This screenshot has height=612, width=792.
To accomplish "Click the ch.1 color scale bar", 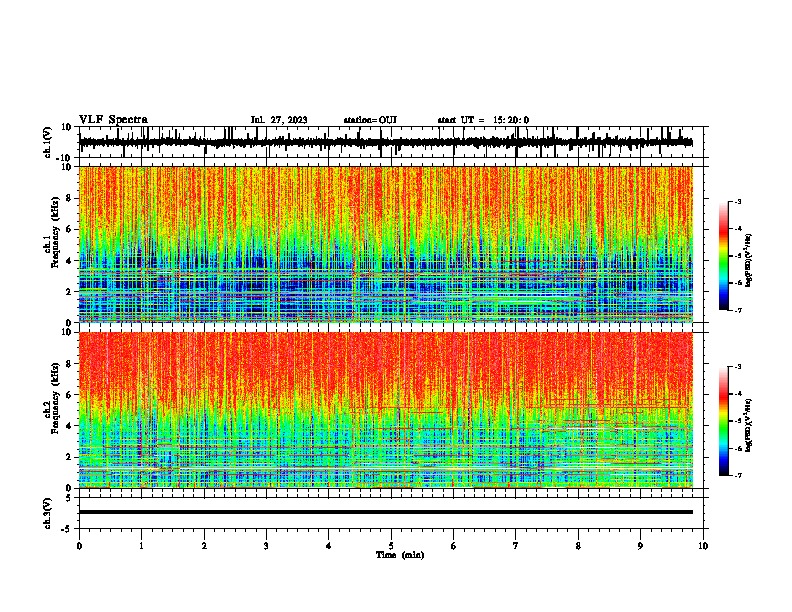I will point(723,256).
